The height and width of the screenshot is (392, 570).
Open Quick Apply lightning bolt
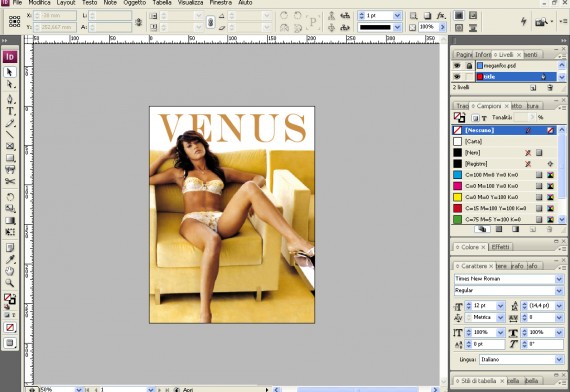pos(523,21)
